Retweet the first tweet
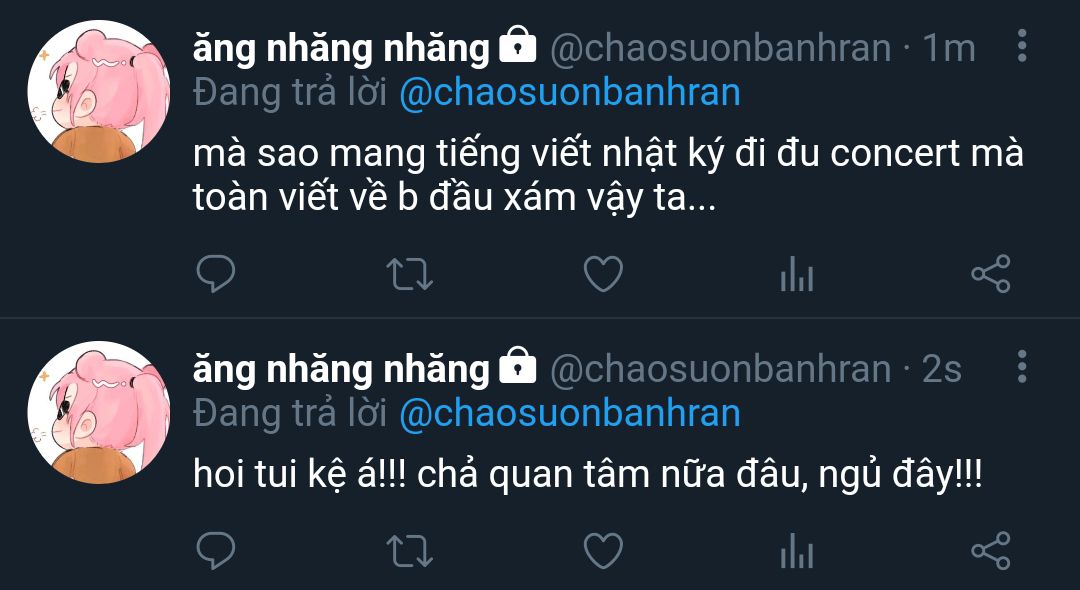The height and width of the screenshot is (590, 1080). [x=409, y=274]
